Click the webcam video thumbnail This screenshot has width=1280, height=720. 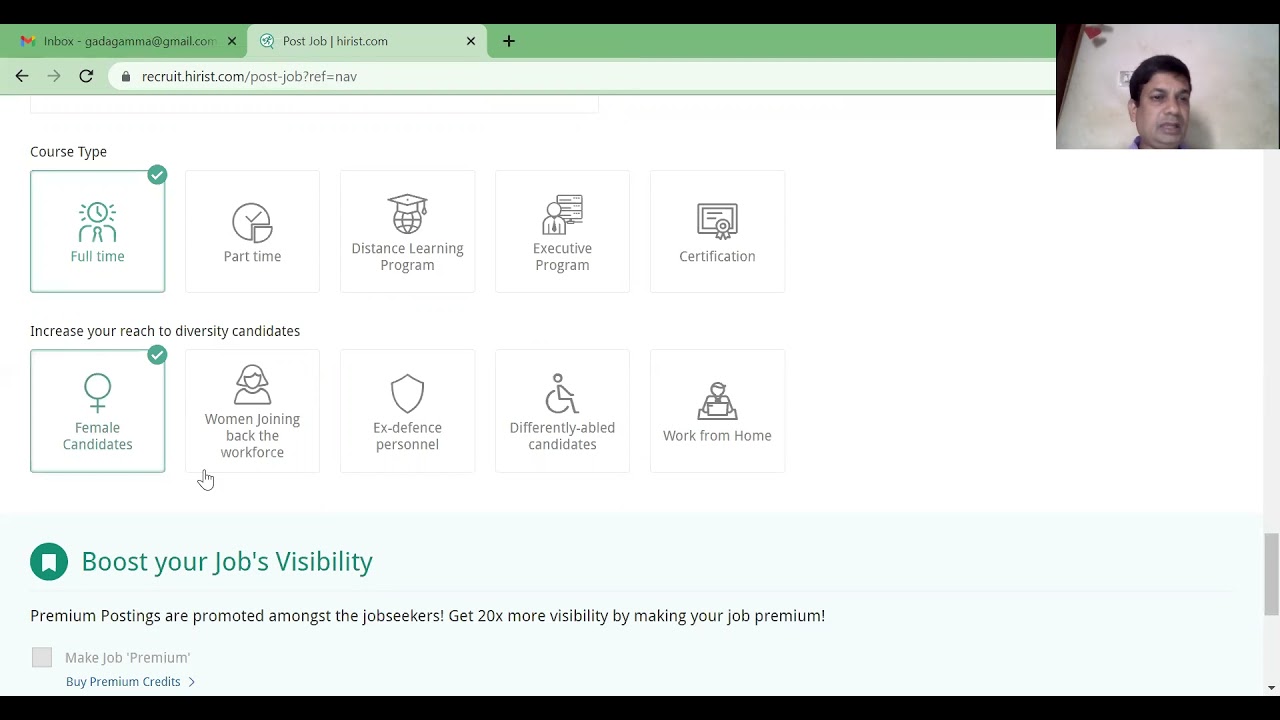point(1168,86)
